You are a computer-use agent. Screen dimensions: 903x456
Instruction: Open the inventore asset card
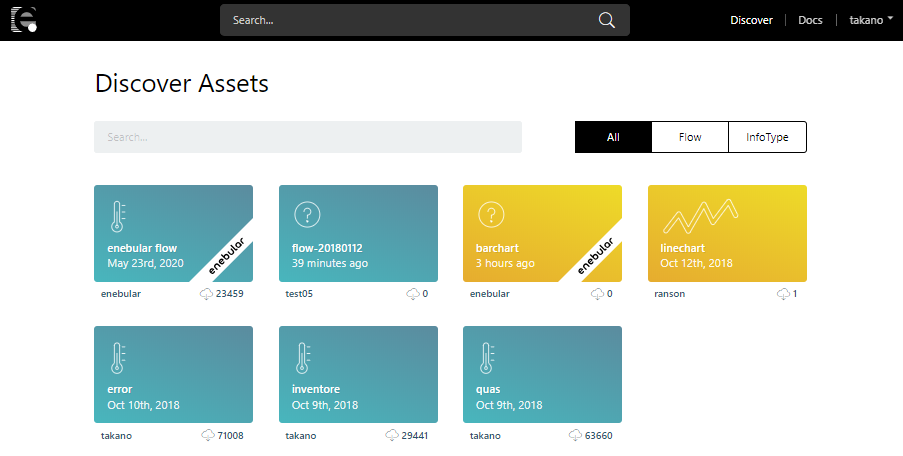point(357,374)
